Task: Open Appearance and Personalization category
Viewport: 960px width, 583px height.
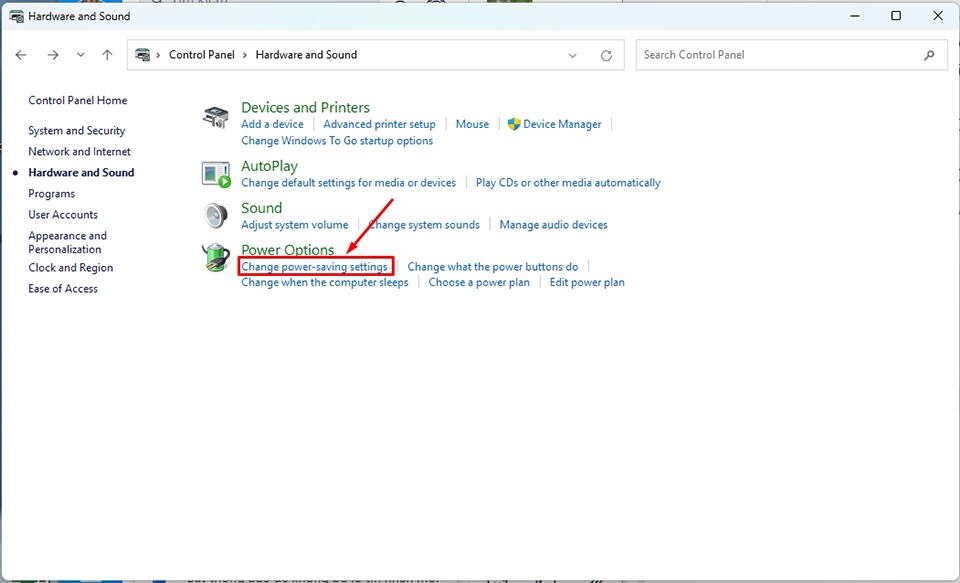Action: pyautogui.click(x=67, y=243)
